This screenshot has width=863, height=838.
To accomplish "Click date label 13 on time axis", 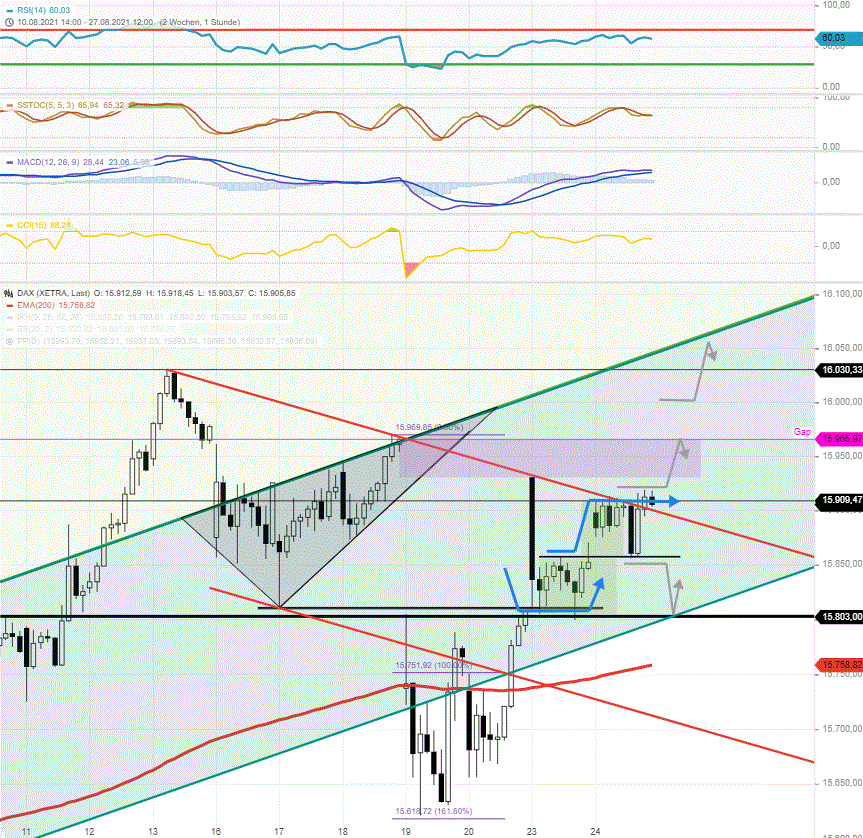I will [x=153, y=831].
